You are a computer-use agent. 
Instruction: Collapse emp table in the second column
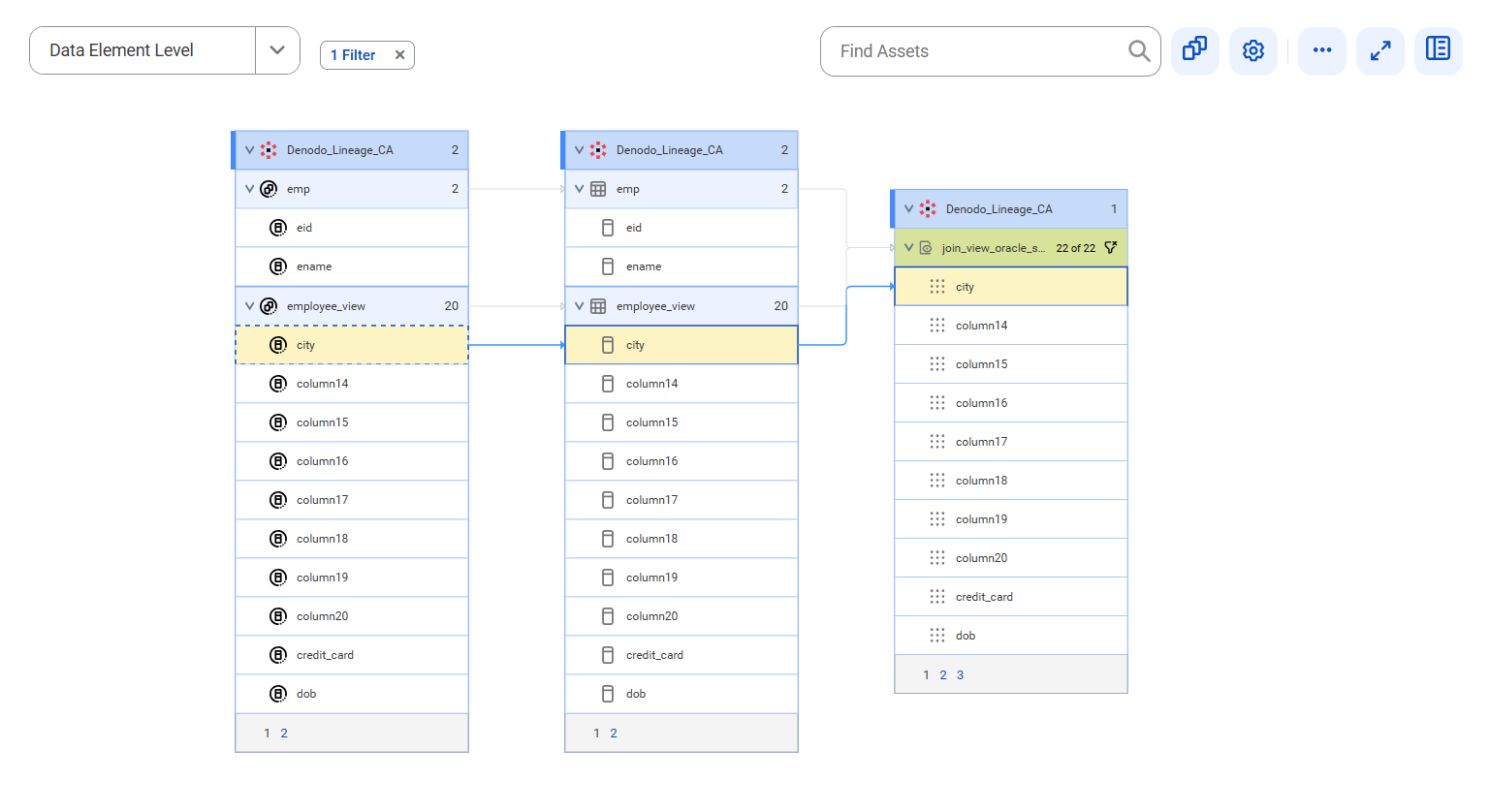579,189
